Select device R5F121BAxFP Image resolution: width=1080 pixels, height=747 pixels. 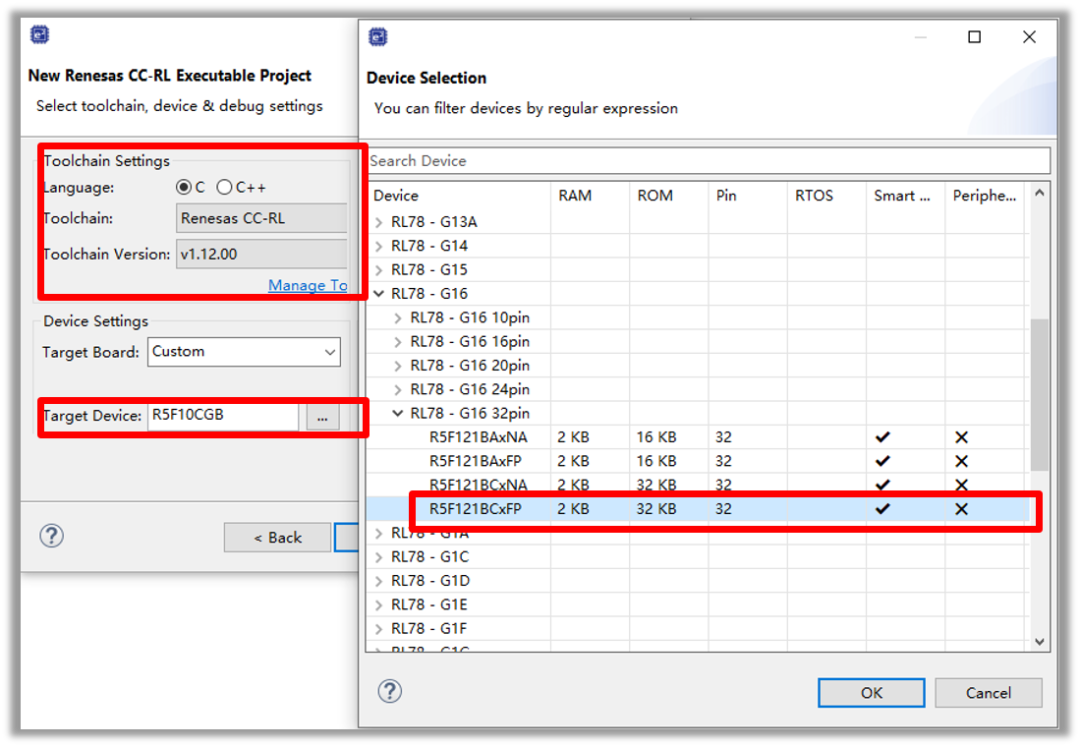(475, 461)
